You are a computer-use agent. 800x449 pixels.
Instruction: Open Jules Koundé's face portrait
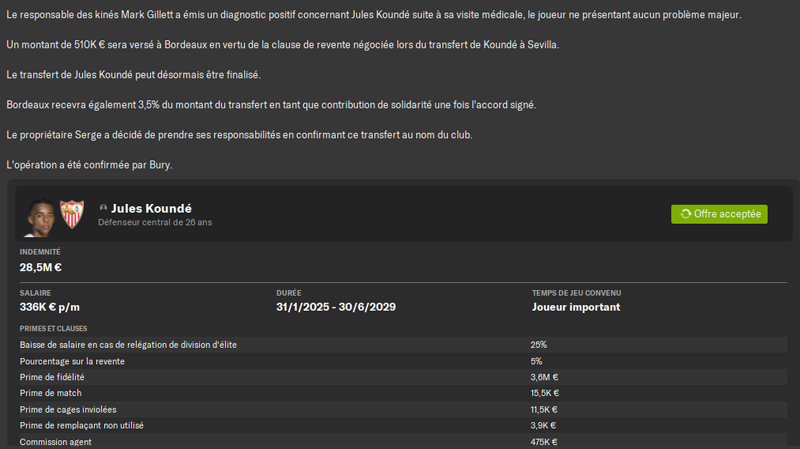[40, 217]
